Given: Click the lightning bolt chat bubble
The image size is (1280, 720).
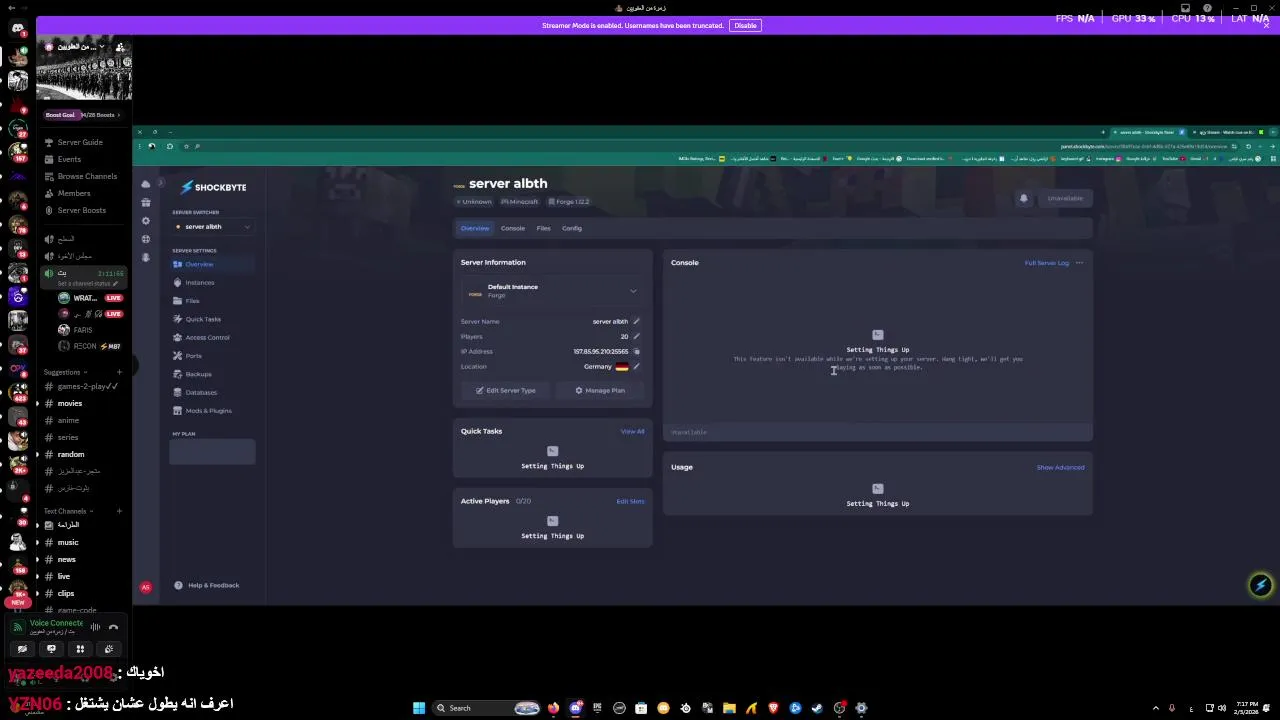Looking at the screenshot, I should tap(1260, 585).
